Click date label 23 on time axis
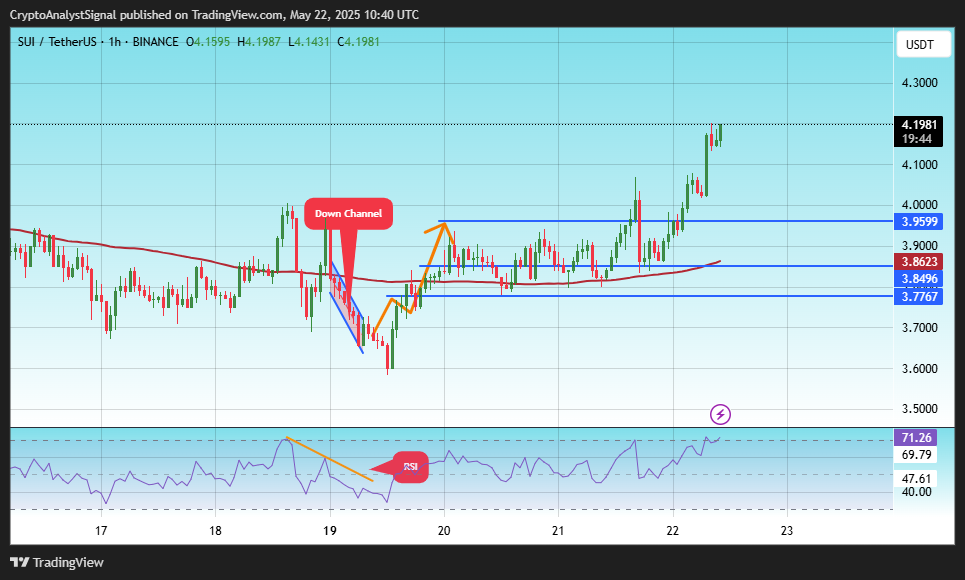 [x=787, y=531]
